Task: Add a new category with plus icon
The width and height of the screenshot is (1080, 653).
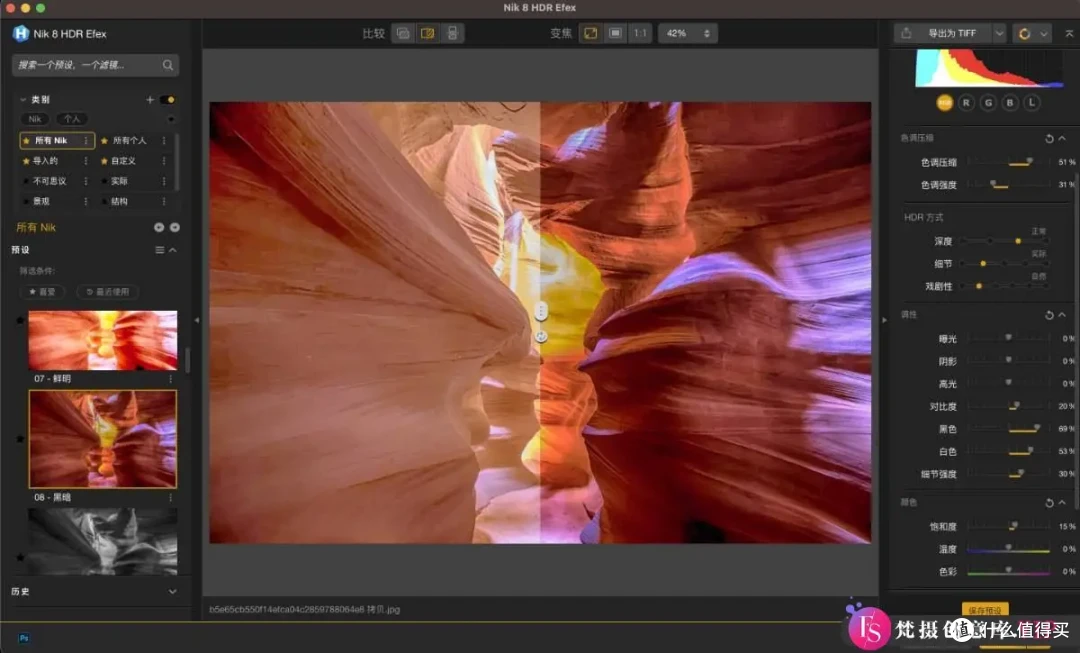Action: 149,100
